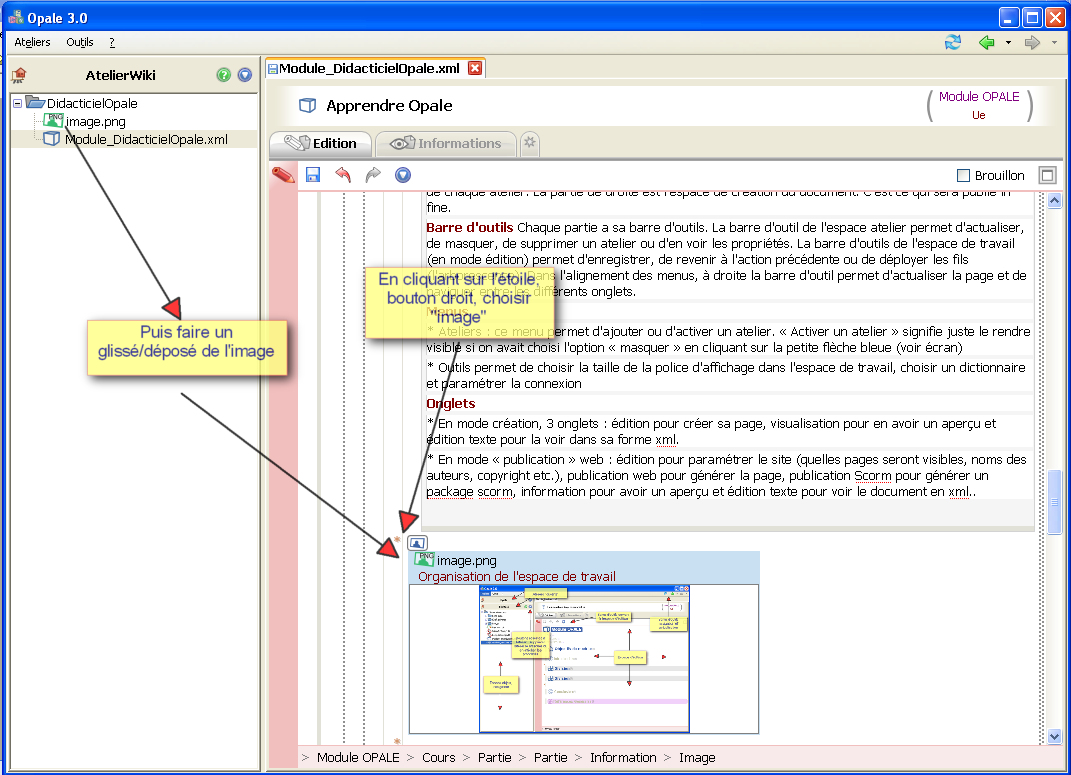Click the embedded screenshot thumbnail
Image resolution: width=1071 pixels, height=775 pixels.
pyautogui.click(x=584, y=659)
